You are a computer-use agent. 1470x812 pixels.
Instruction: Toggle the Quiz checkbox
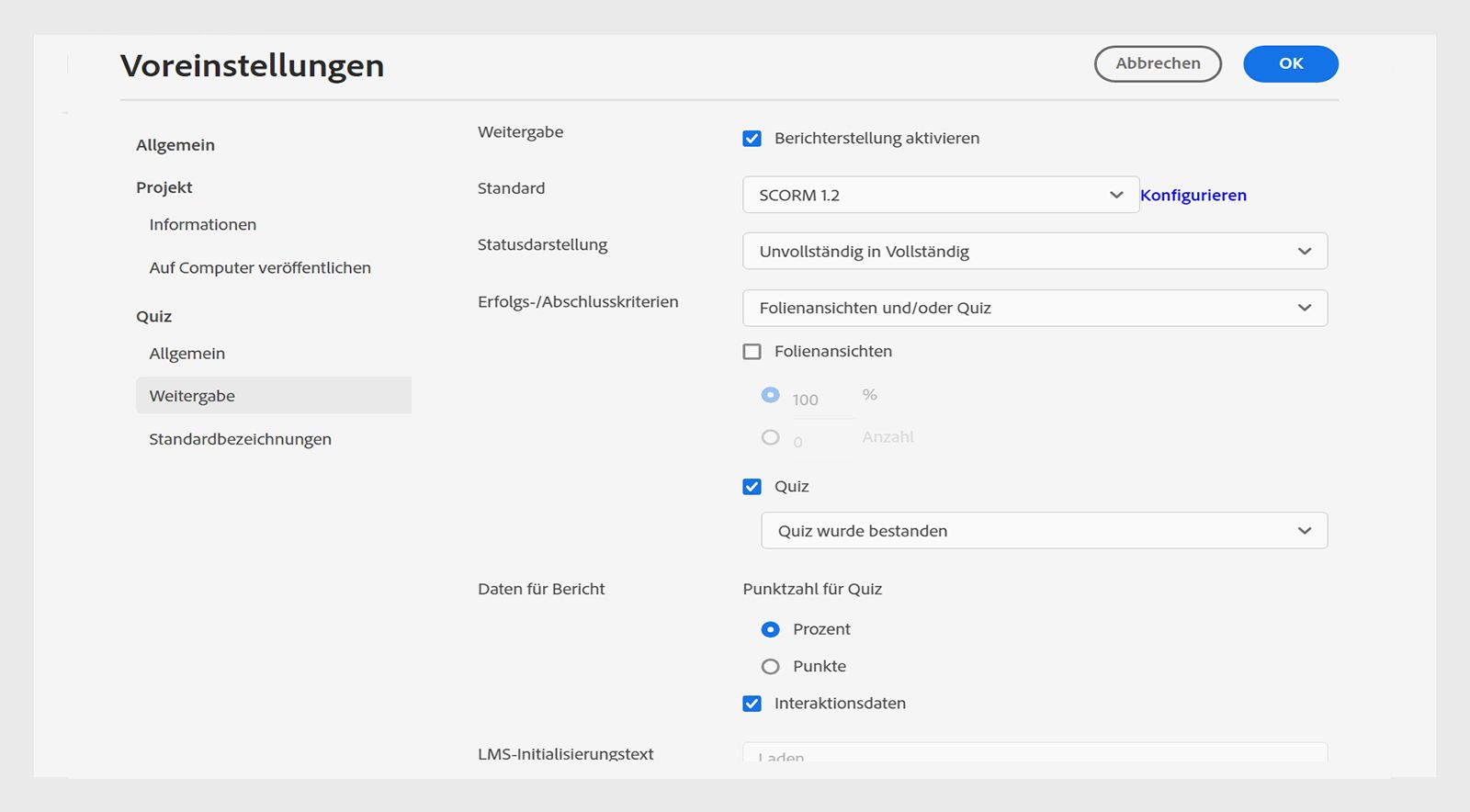pyautogui.click(x=752, y=487)
